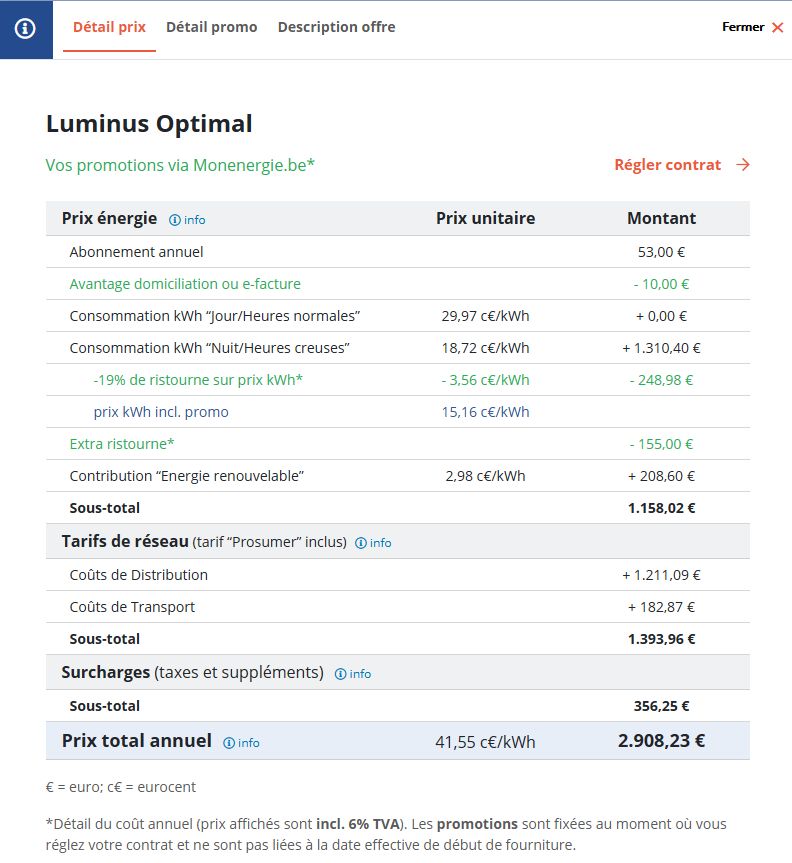Close the panel with Fermer
This screenshot has height=863, width=792.
pos(752,27)
